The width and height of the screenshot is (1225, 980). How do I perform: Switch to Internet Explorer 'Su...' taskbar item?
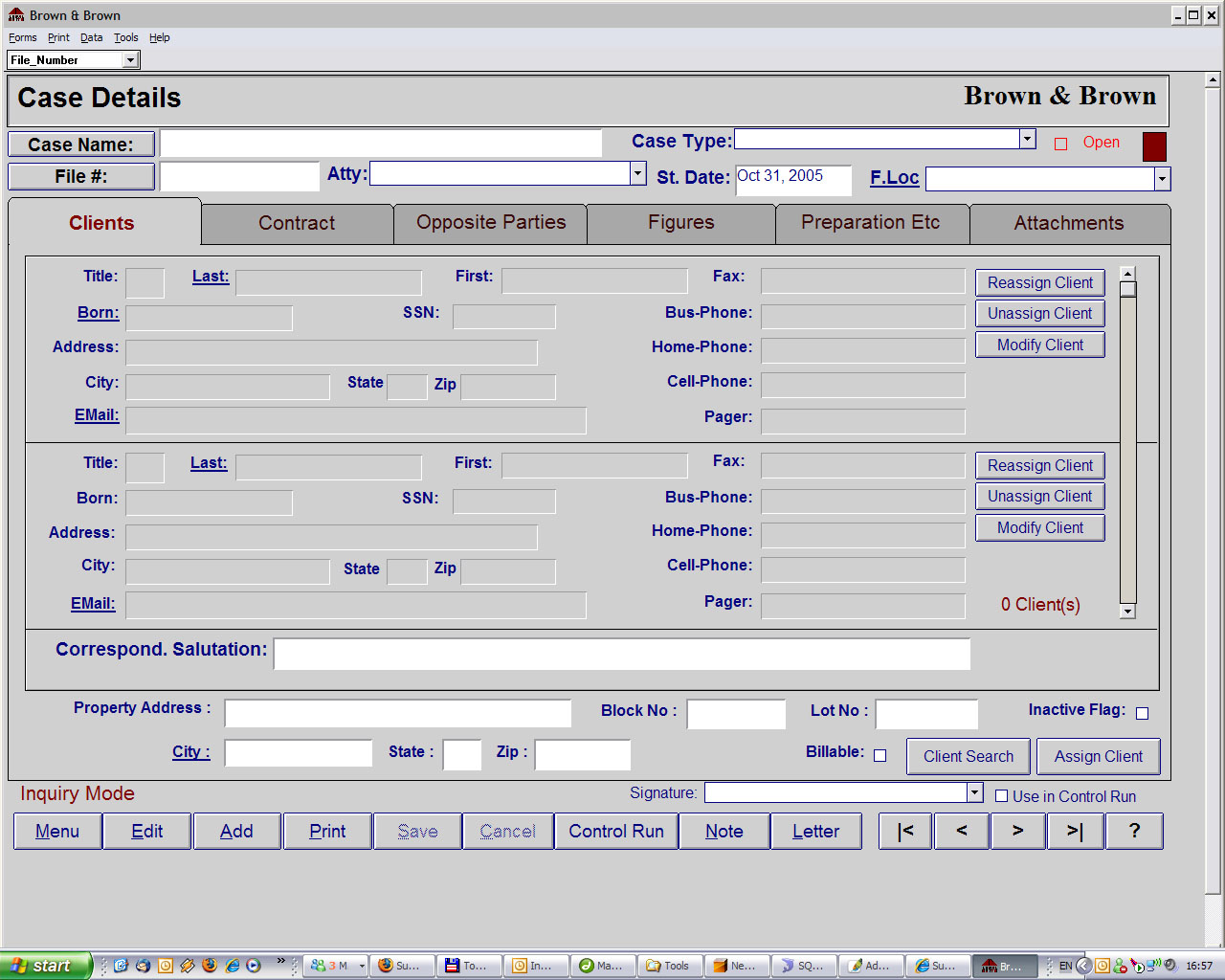pos(939,966)
